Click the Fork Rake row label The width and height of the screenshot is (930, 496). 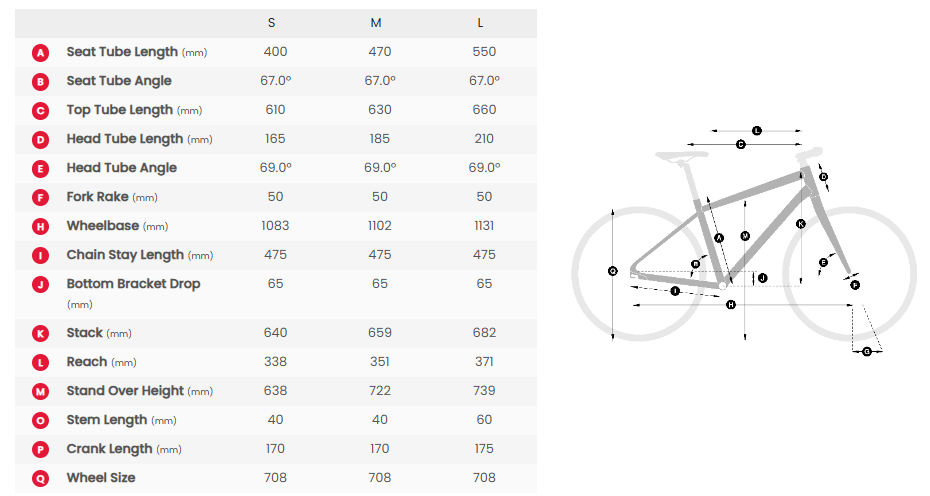[x=96, y=197]
